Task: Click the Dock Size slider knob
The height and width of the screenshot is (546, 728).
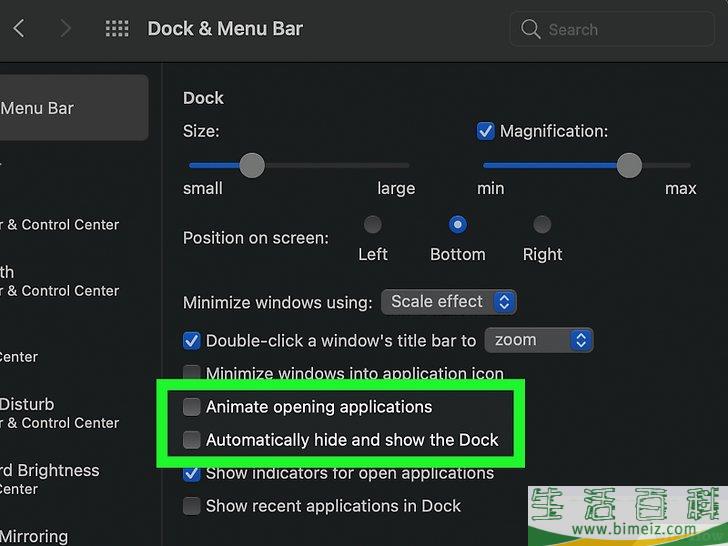Action: coord(252,165)
